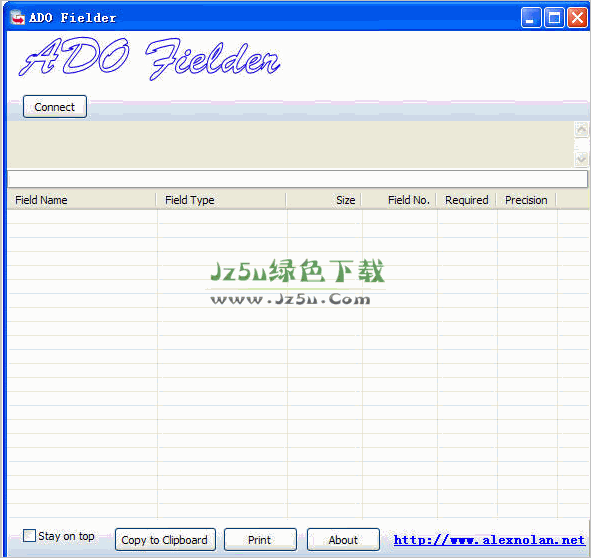
Task: Click the ADO Fielder script logo
Action: point(150,58)
